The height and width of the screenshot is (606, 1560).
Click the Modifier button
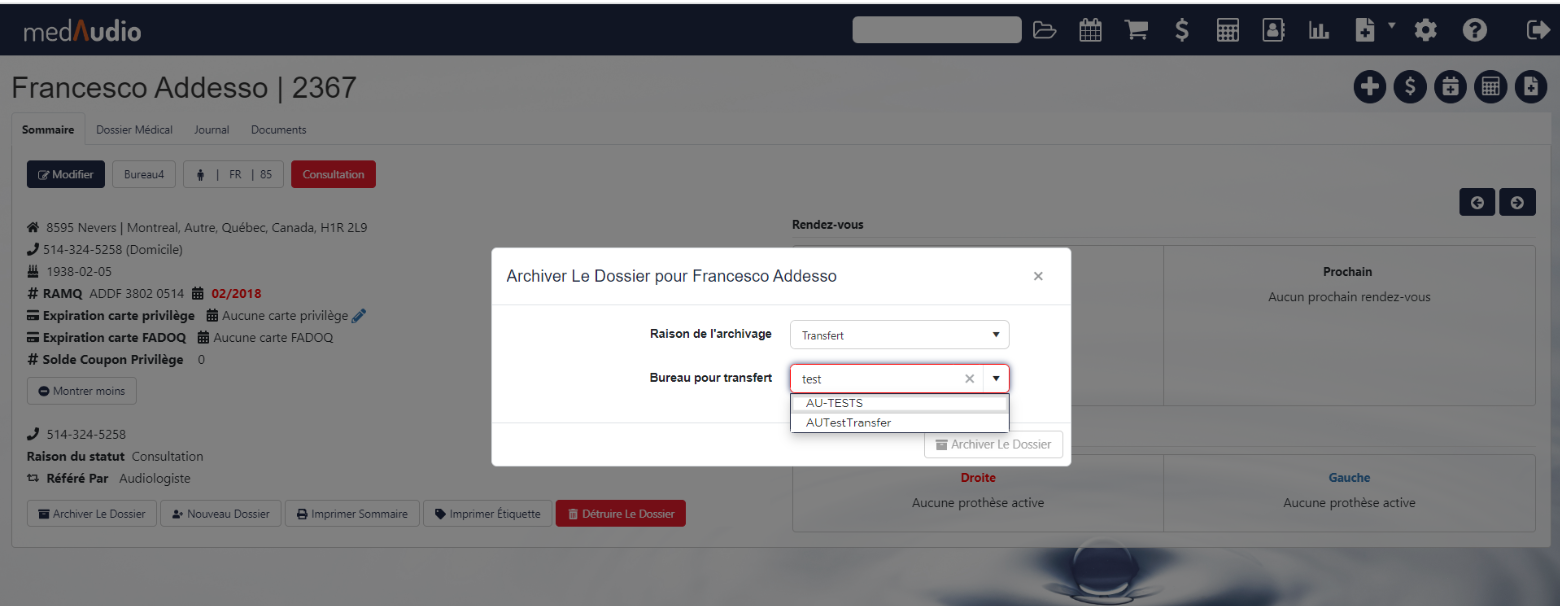pyautogui.click(x=65, y=174)
